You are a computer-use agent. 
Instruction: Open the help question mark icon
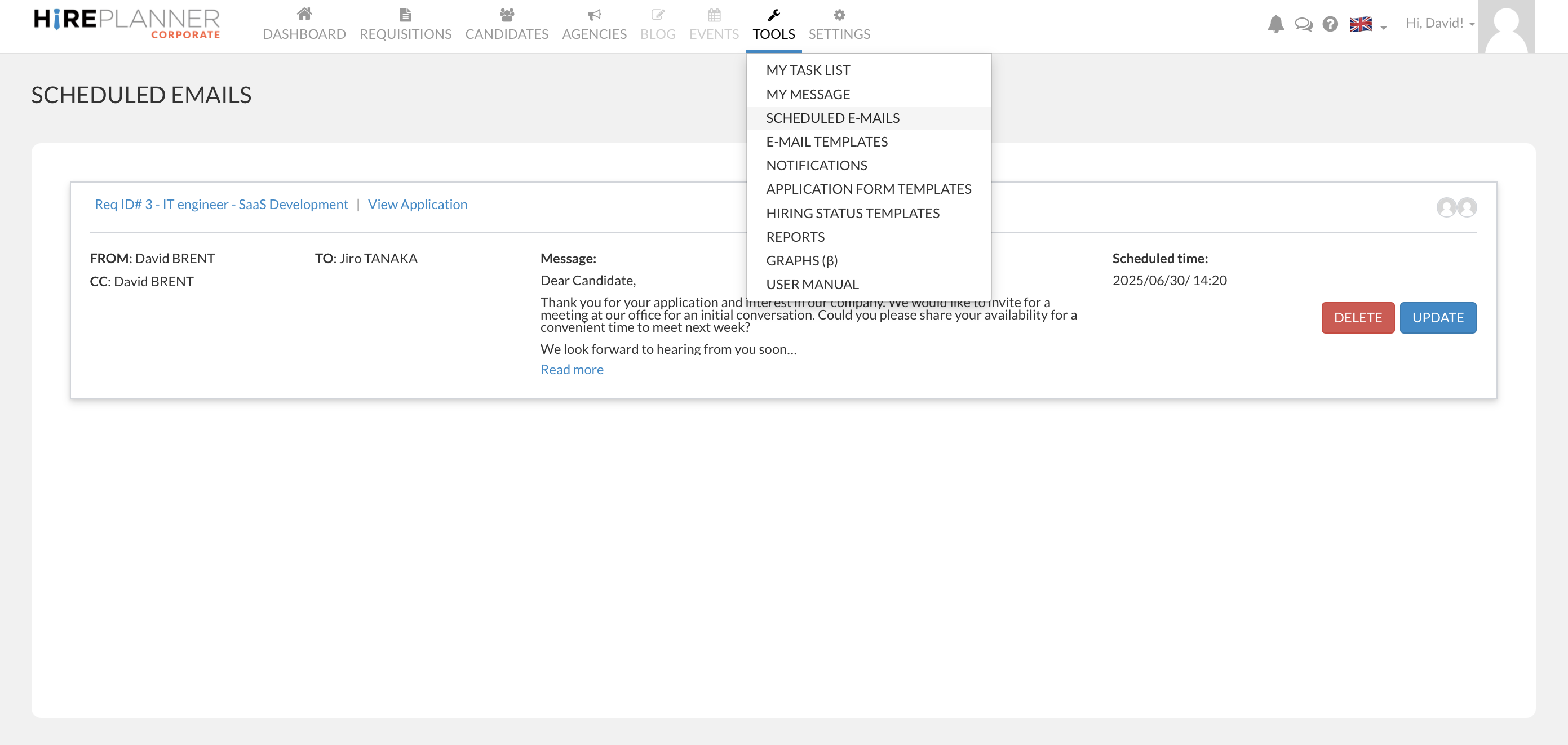(x=1330, y=24)
